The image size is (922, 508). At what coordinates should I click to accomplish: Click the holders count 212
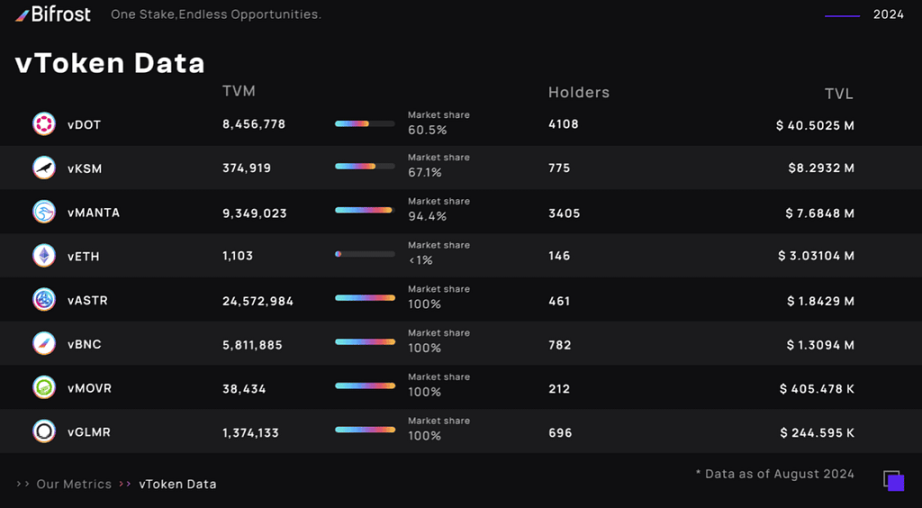(559, 389)
